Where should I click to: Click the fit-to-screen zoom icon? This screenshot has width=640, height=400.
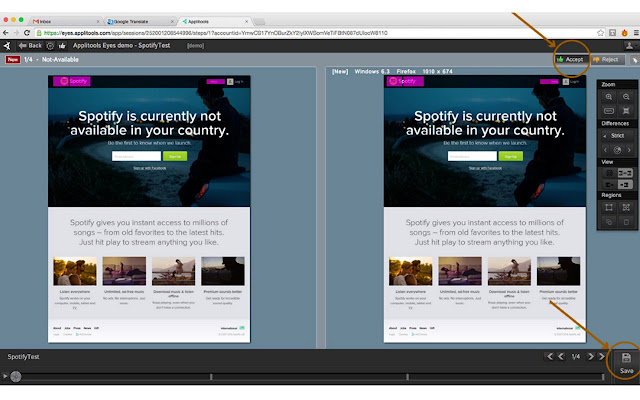(x=626, y=111)
